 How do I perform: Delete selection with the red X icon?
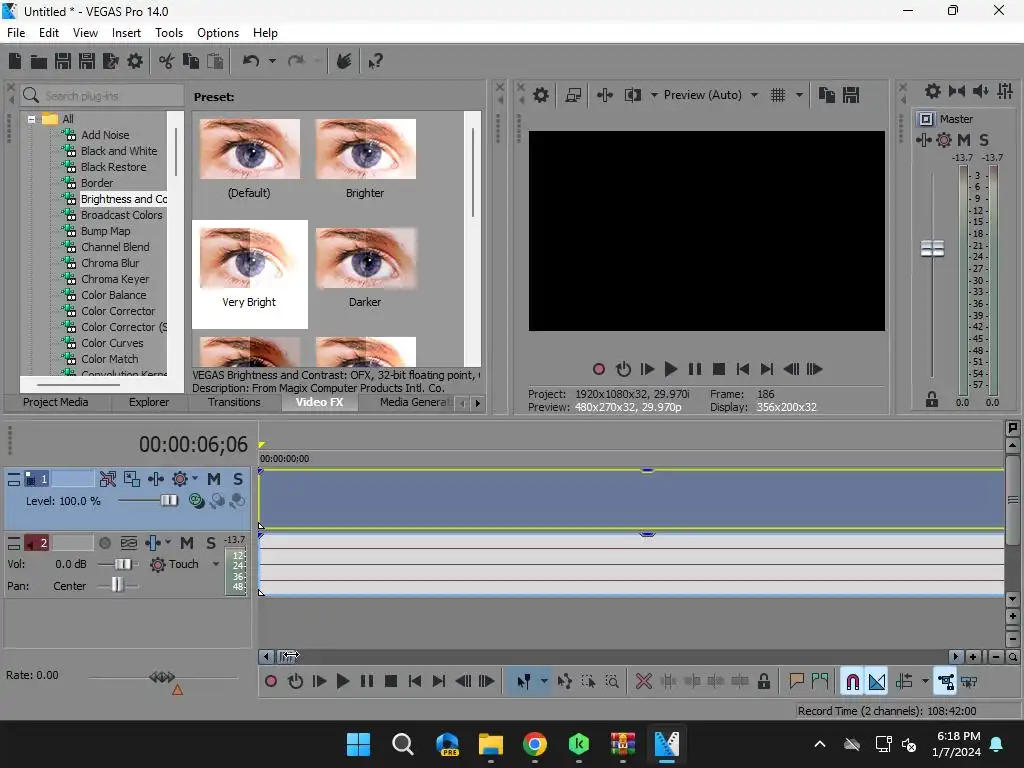tap(644, 682)
